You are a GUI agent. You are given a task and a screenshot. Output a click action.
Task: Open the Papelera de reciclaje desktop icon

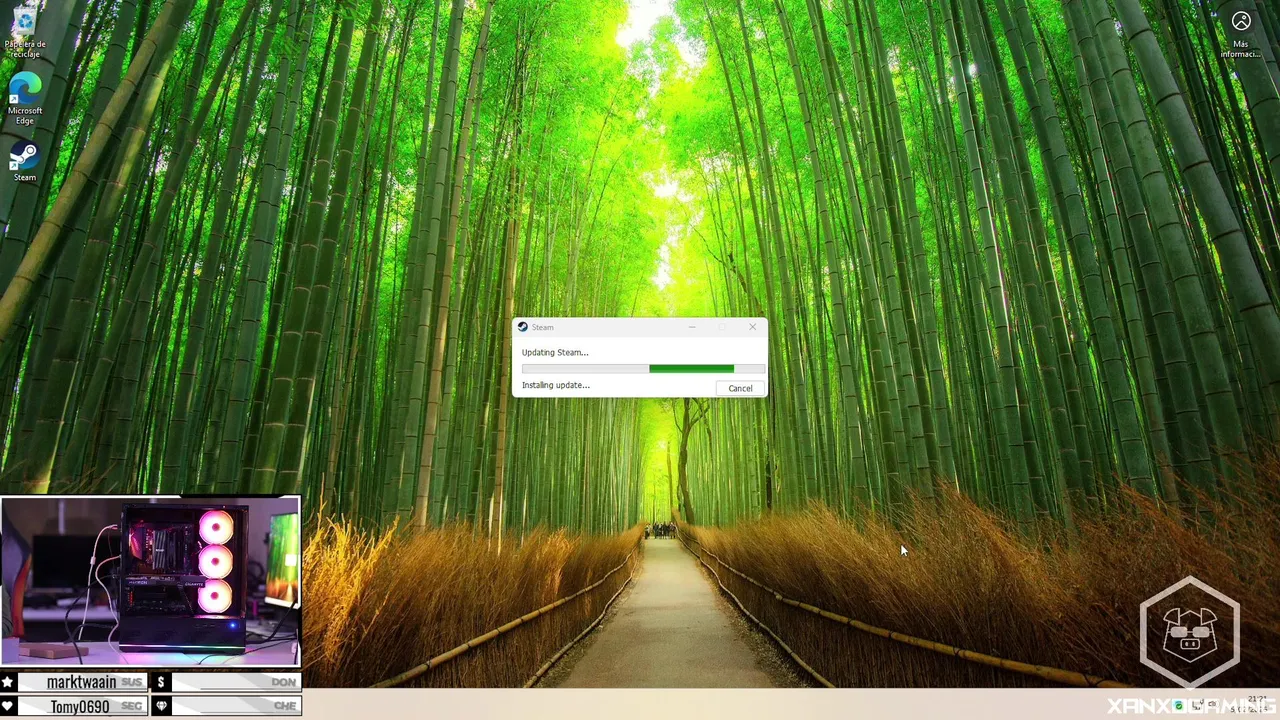pyautogui.click(x=24, y=30)
